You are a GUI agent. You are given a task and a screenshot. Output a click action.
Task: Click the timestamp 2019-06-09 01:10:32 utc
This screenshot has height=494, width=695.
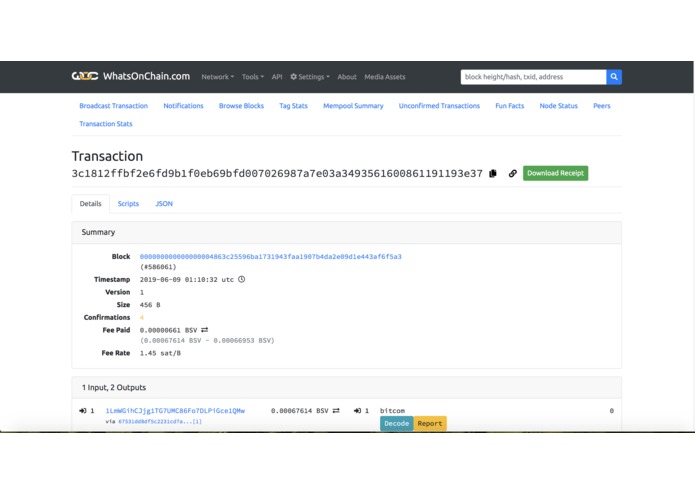(187, 280)
